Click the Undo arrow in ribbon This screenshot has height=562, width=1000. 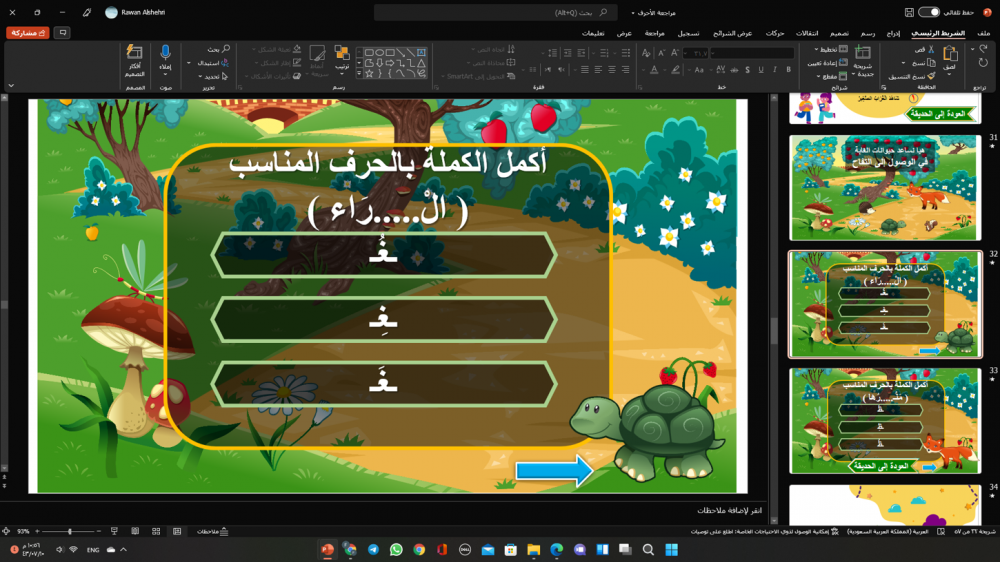(x=983, y=50)
